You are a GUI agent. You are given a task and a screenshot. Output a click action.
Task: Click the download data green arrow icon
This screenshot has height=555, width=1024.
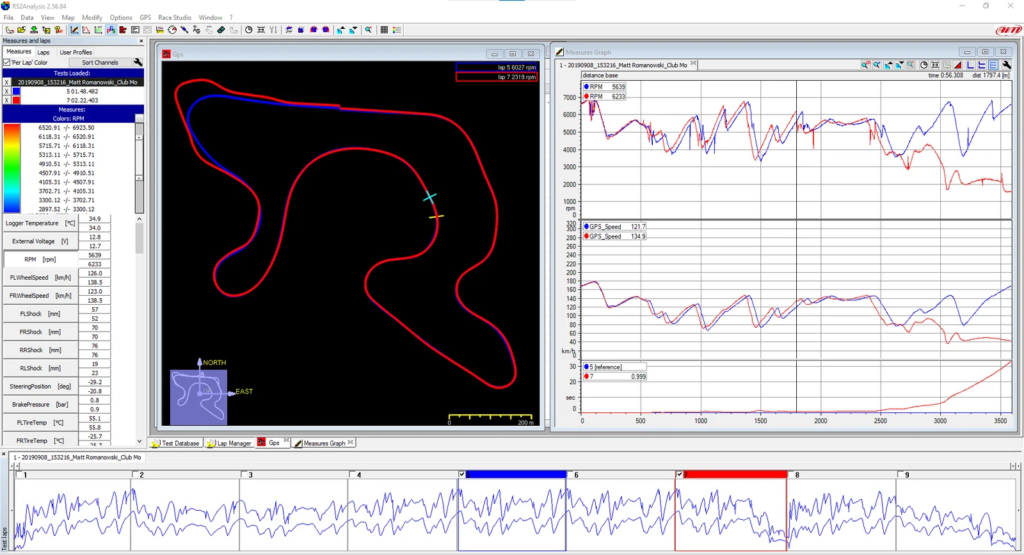(x=33, y=30)
